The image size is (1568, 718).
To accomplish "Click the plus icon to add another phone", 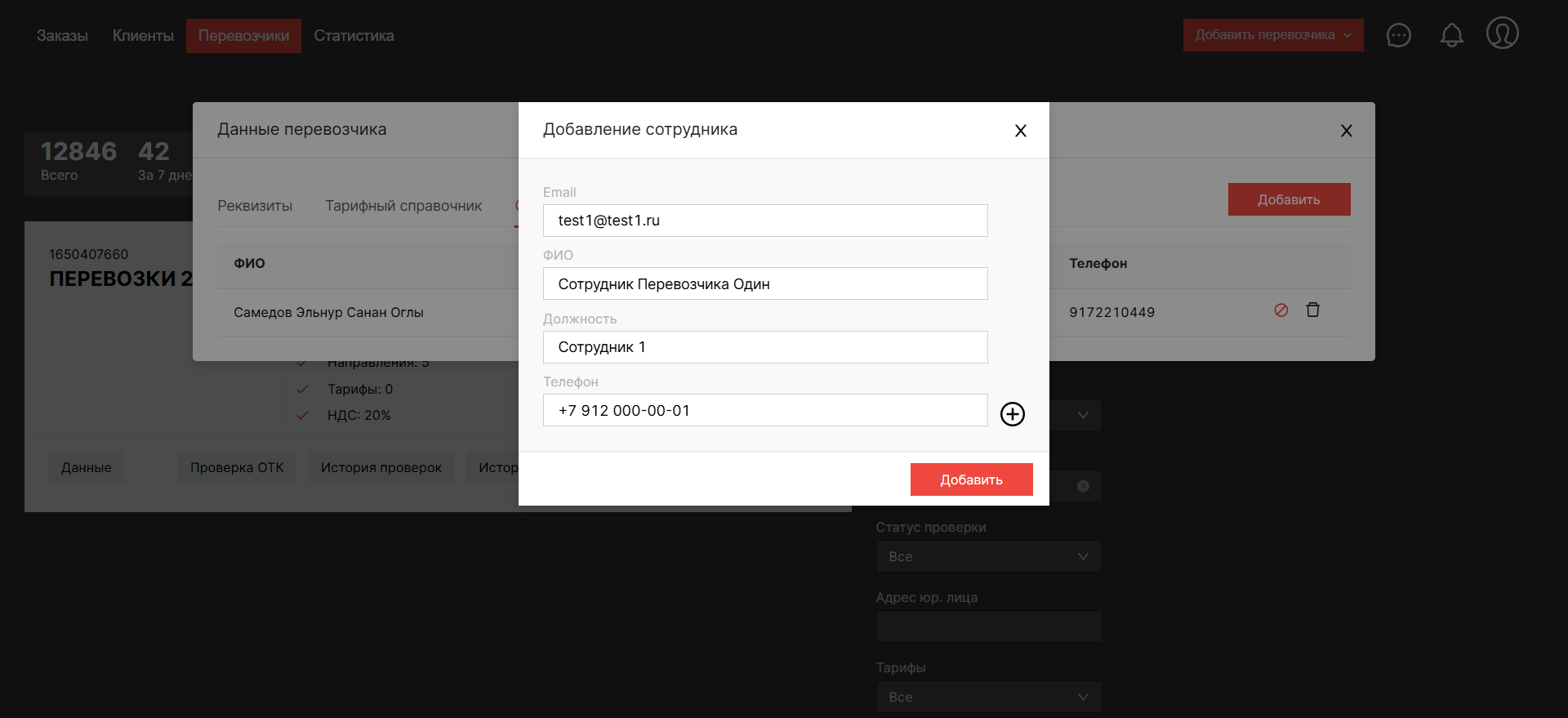I will [x=1012, y=414].
